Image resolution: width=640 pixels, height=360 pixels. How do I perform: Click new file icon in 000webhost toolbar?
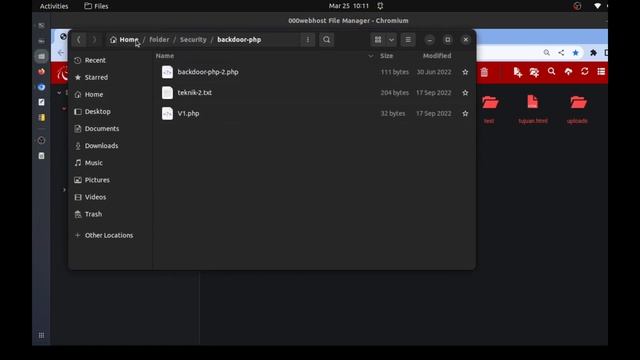coord(518,72)
